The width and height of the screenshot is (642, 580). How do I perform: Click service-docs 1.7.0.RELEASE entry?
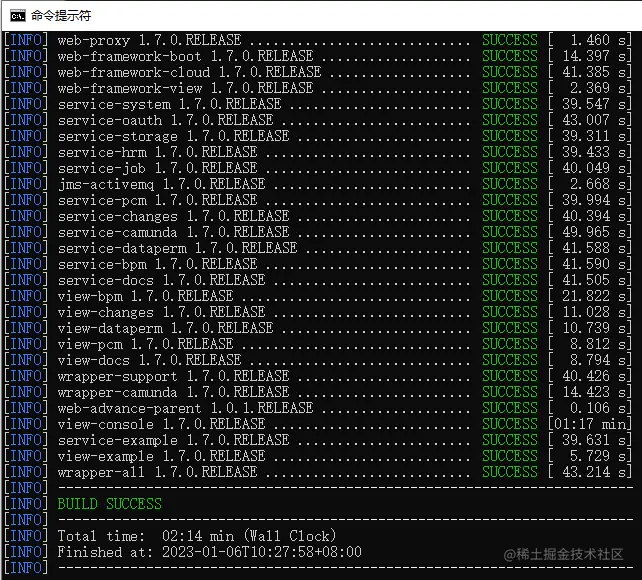[x=161, y=280]
